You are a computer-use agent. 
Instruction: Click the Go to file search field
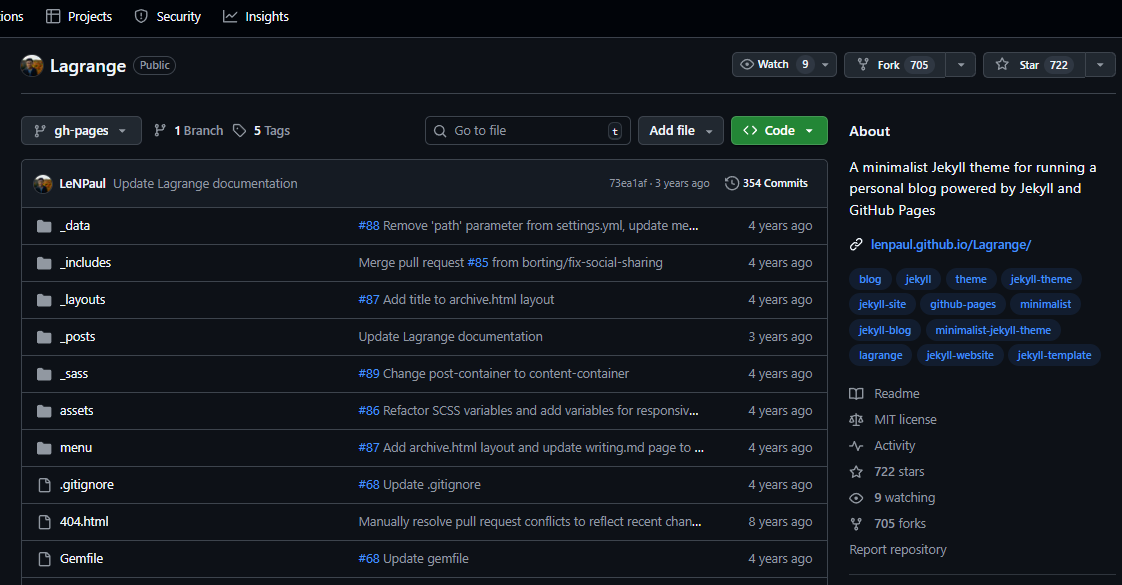pos(527,131)
